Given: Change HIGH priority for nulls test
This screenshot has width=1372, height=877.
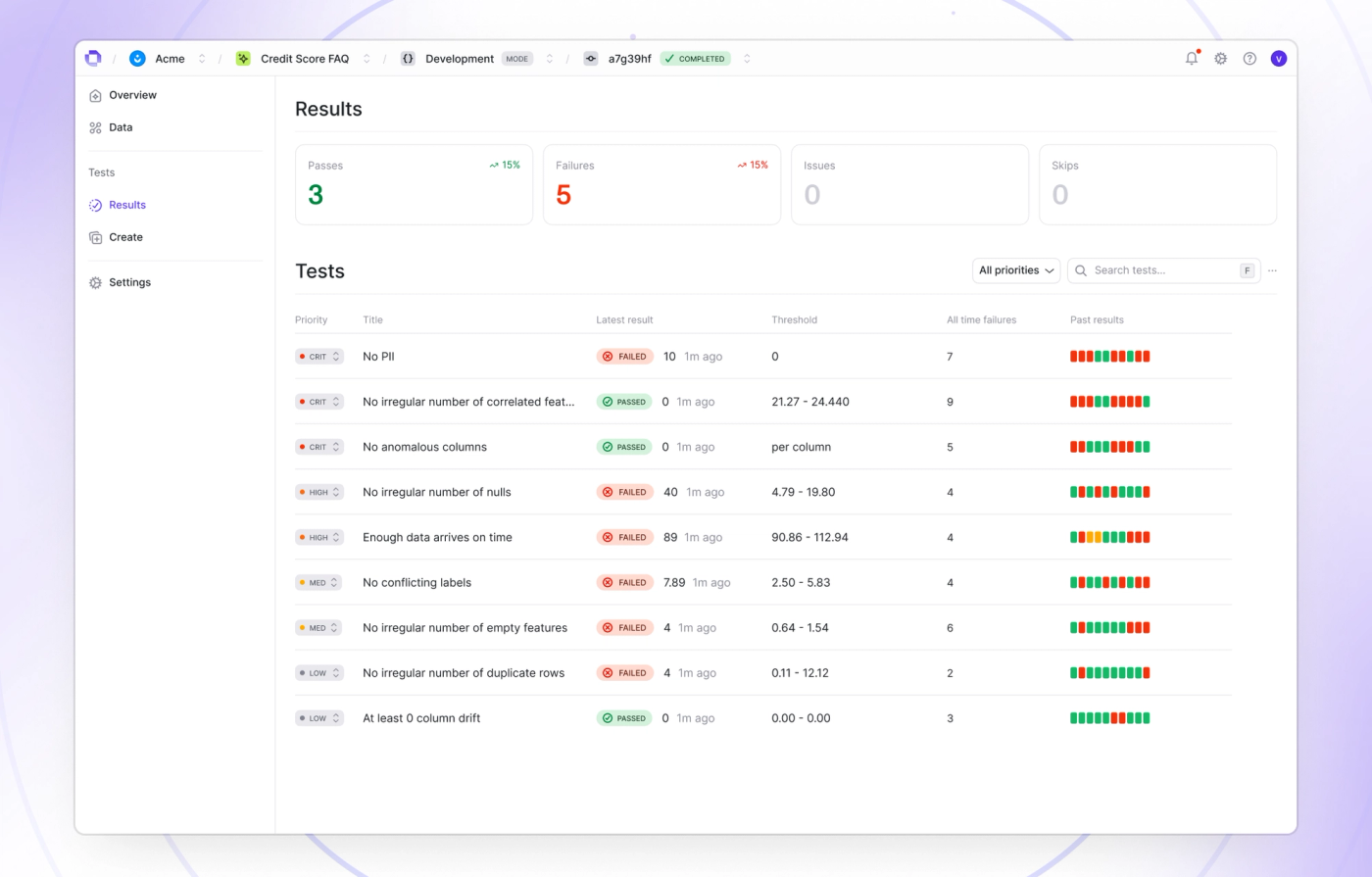Looking at the screenshot, I should click(x=319, y=492).
